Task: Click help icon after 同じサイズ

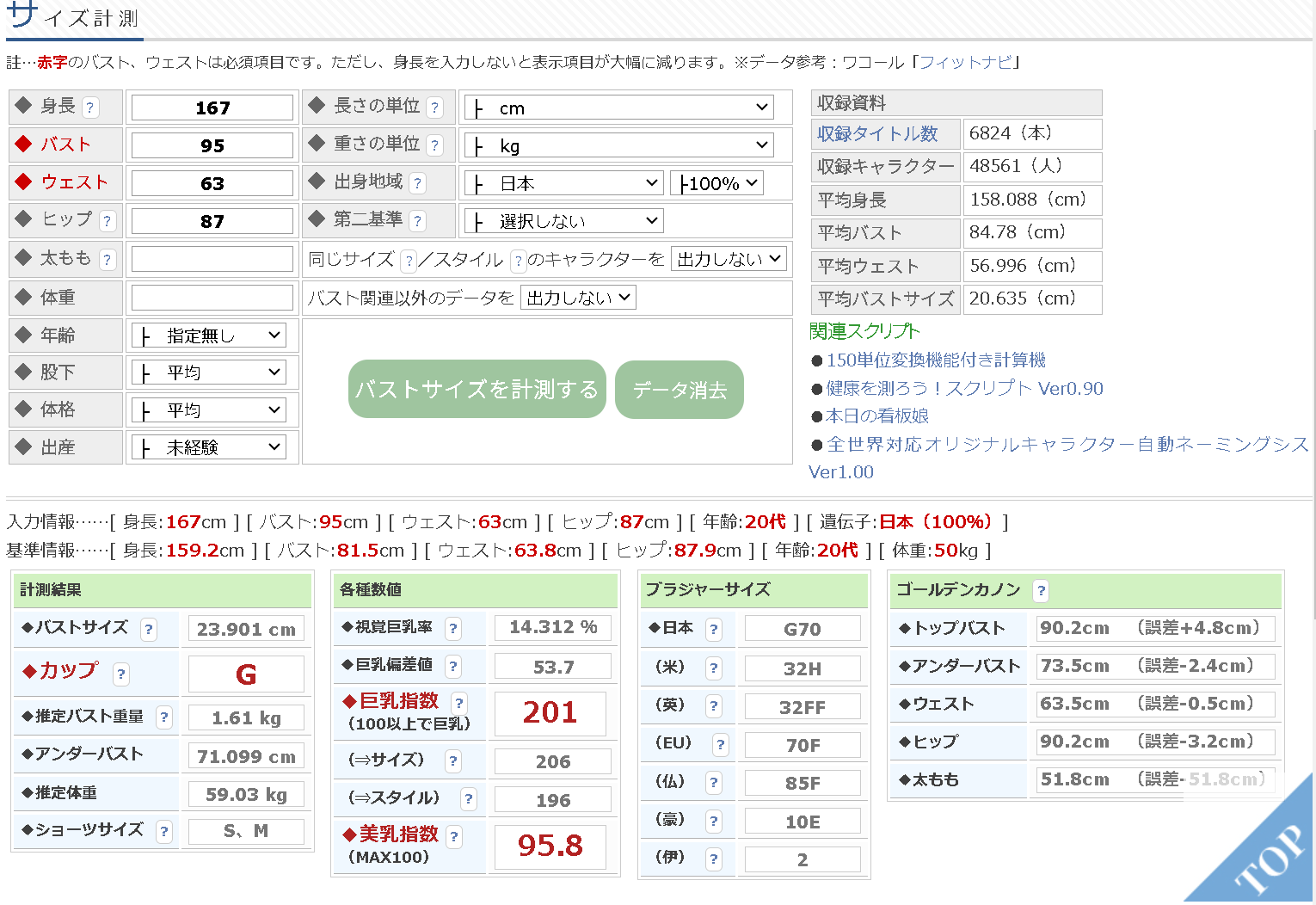Action: (x=409, y=260)
